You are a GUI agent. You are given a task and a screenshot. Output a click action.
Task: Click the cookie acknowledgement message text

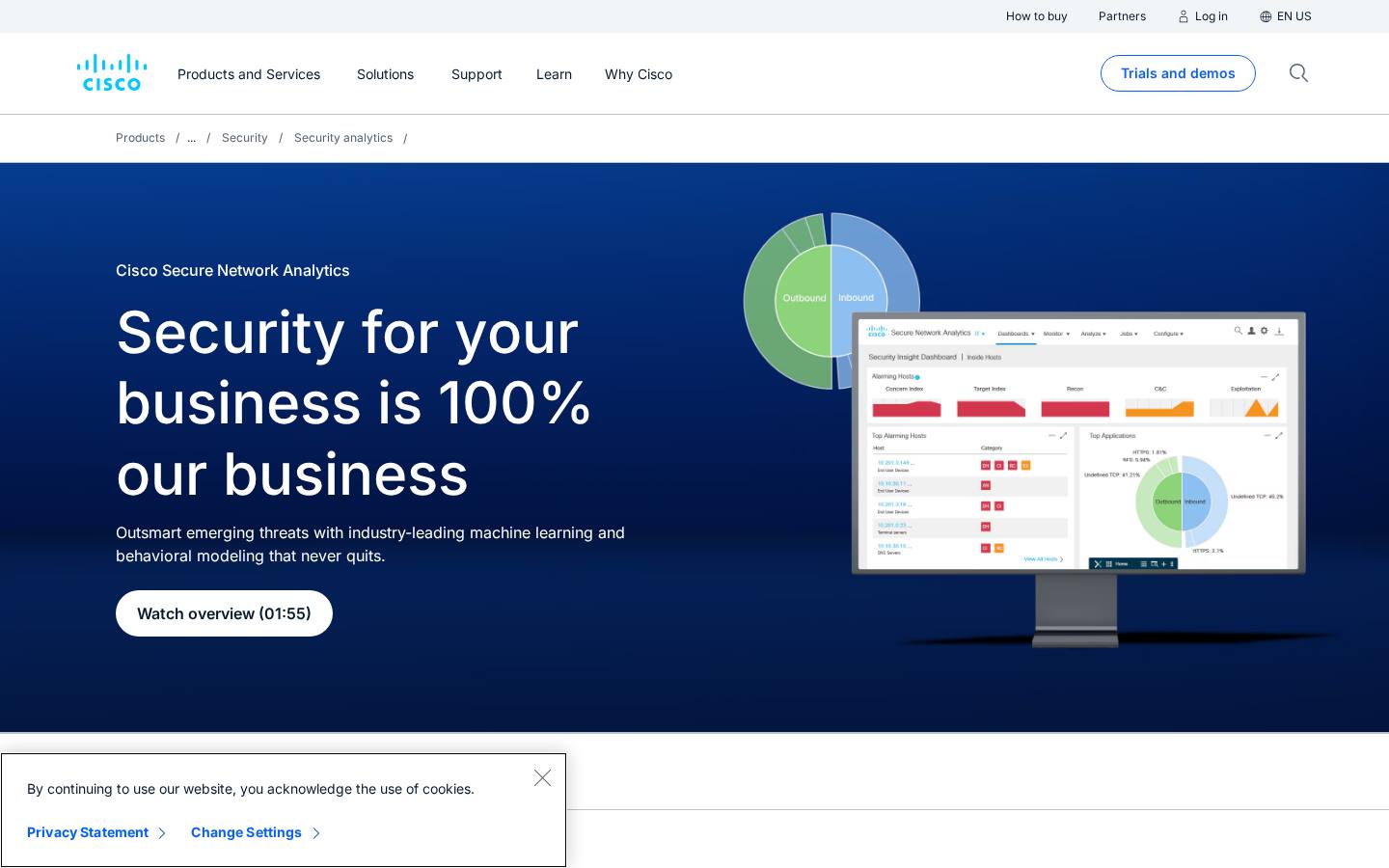(x=251, y=789)
